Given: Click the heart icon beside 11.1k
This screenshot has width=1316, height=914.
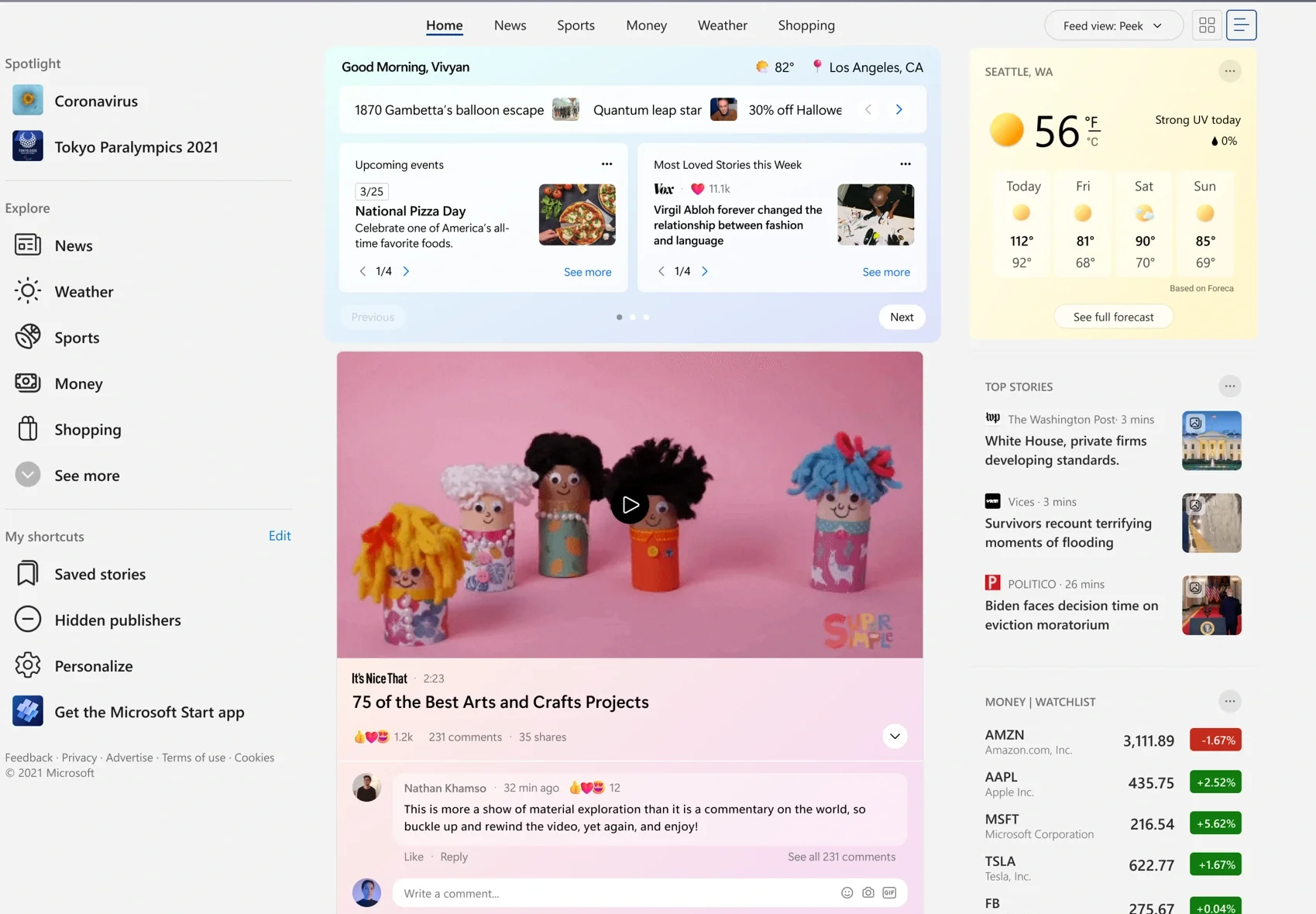Looking at the screenshot, I should pyautogui.click(x=697, y=188).
